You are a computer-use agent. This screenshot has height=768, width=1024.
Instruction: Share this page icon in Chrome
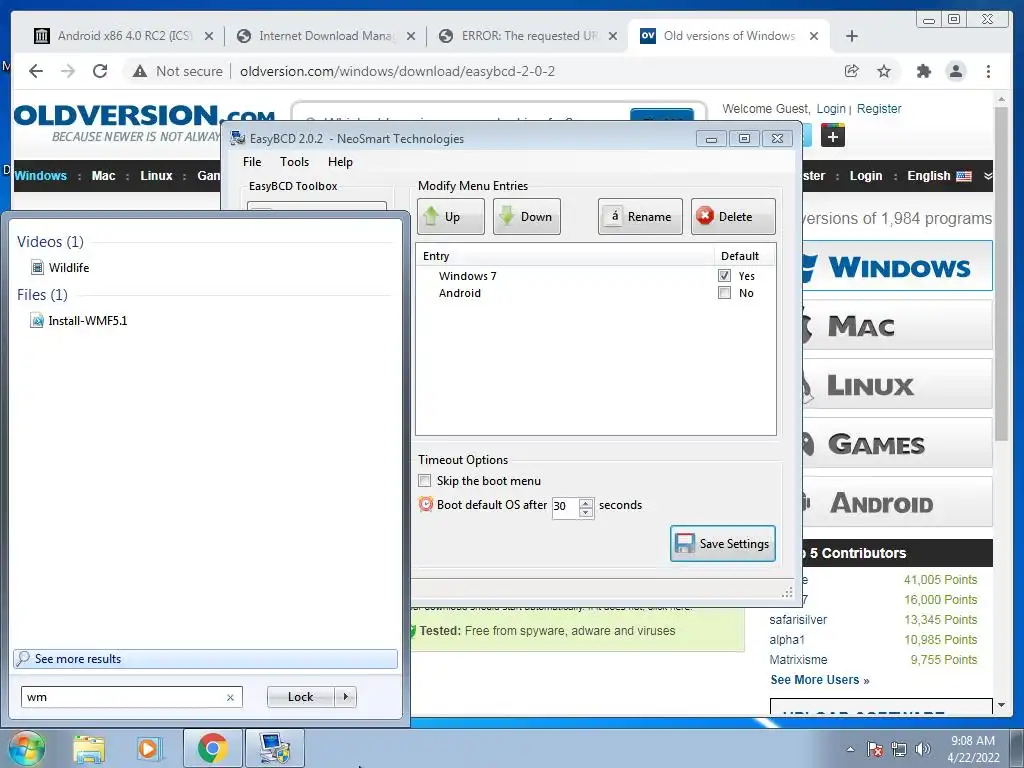click(x=852, y=71)
